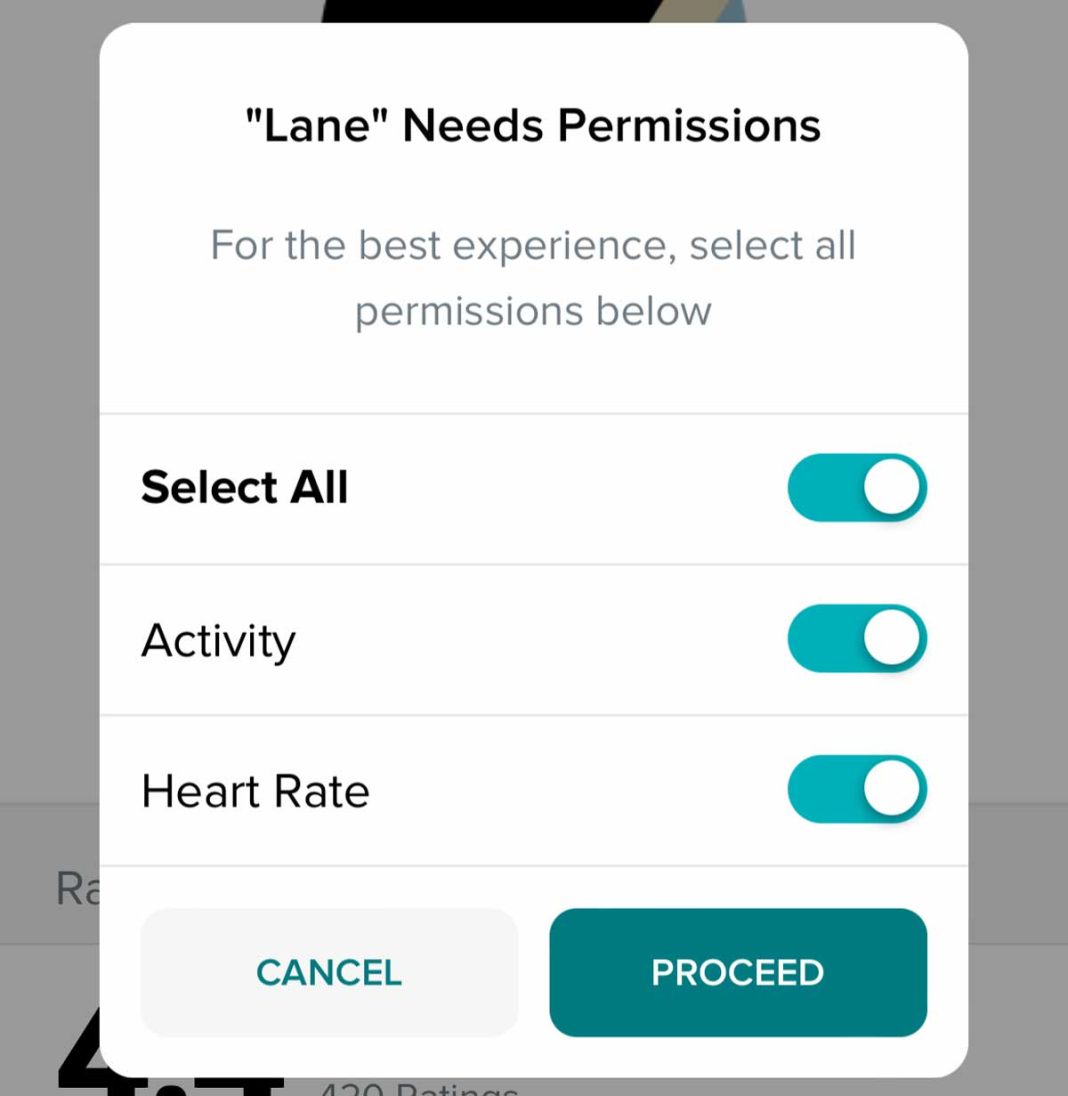Click the dialog title 'Lane' Needs Permissions
1068x1096 pixels.
pos(533,123)
